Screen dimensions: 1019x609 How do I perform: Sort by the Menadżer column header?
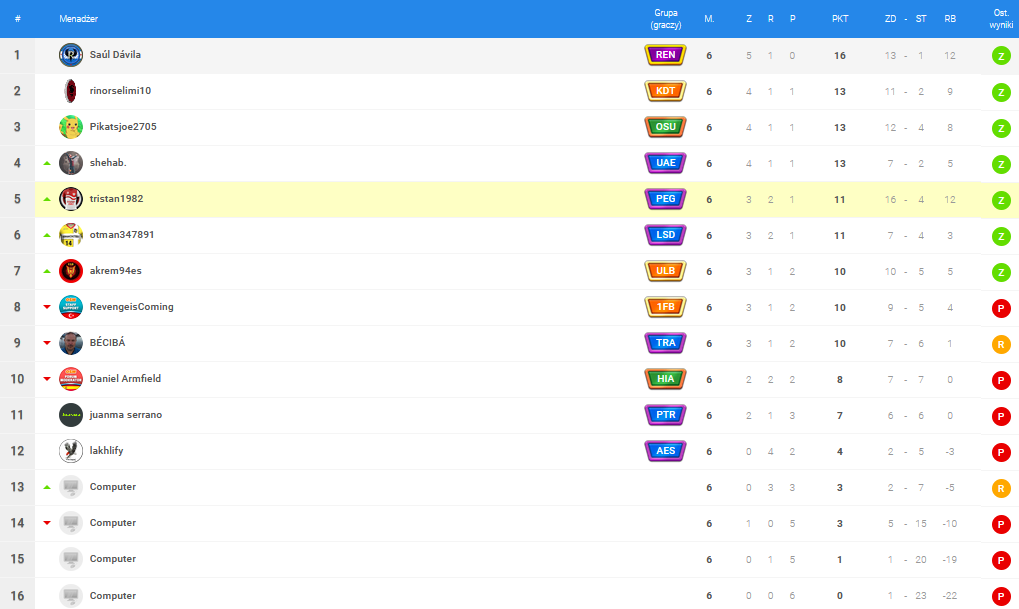click(x=78, y=19)
